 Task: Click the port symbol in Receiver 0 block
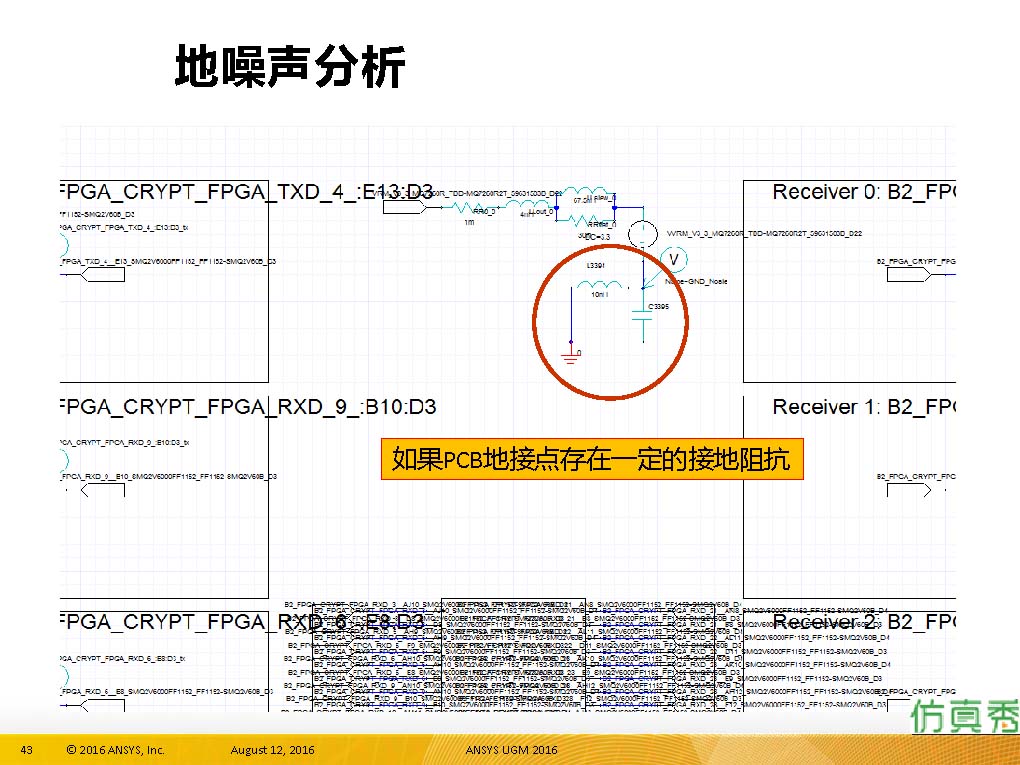(909, 275)
